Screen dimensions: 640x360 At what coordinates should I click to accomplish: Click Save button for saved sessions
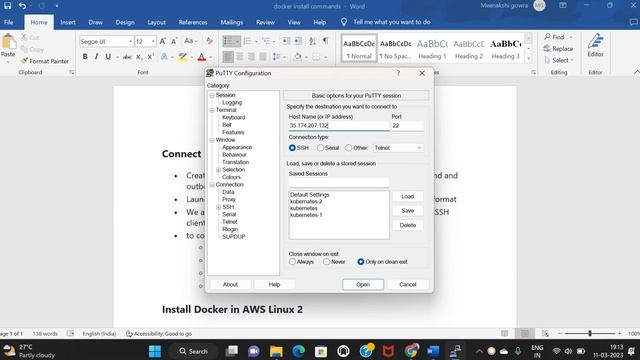coord(407,211)
